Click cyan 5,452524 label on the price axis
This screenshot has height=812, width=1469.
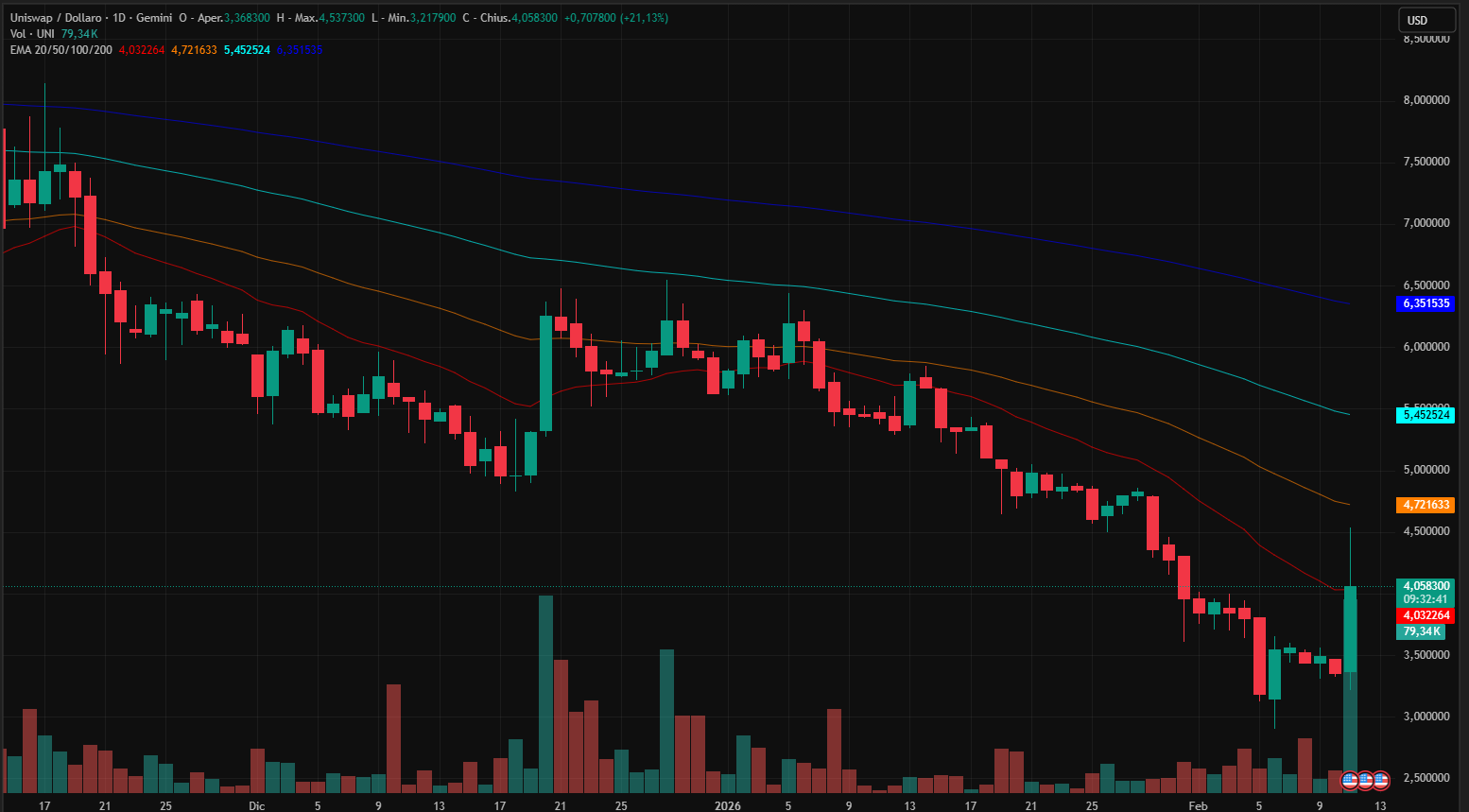[1426, 415]
